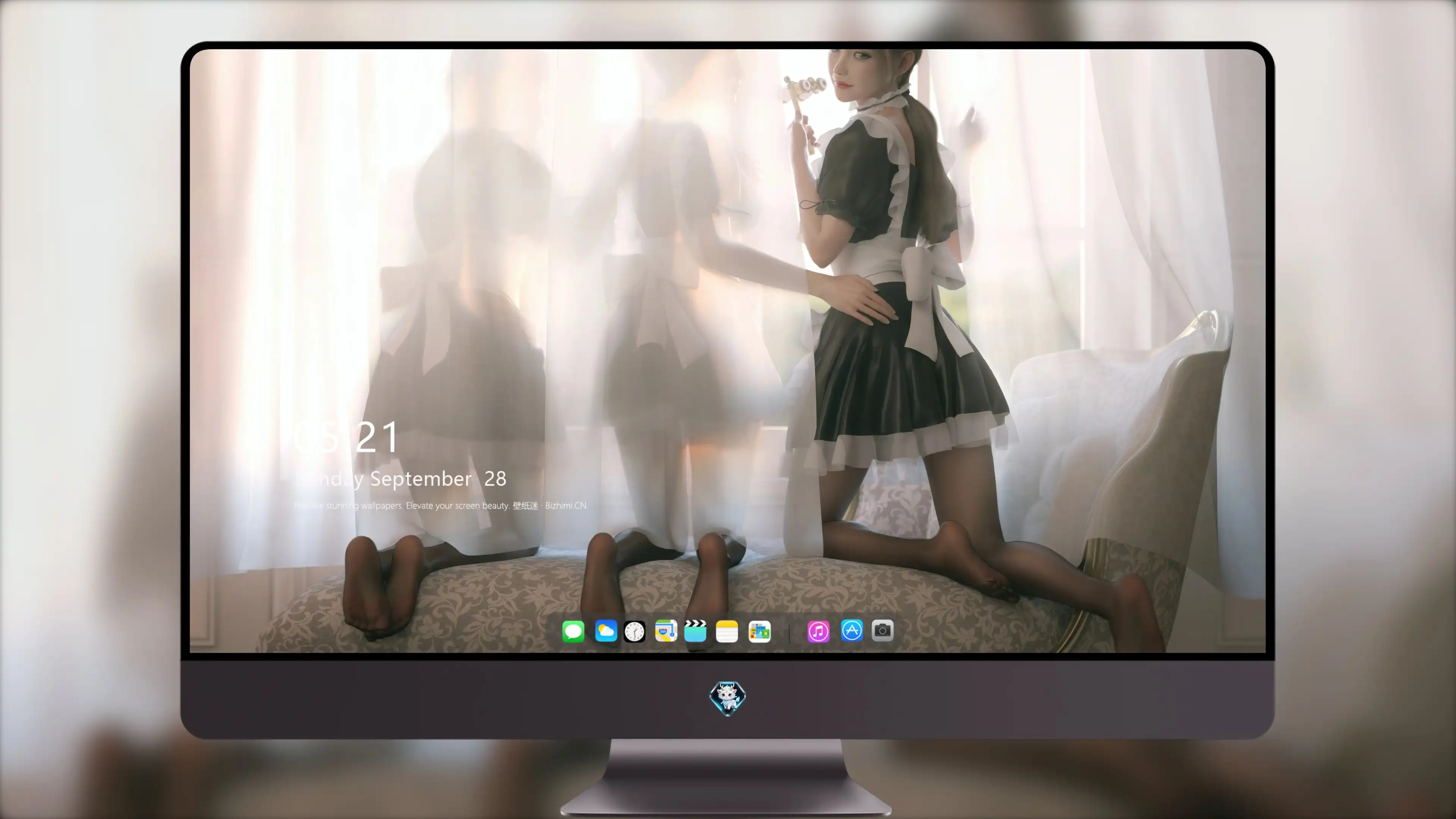Click the dragon mascot logo on monitor chin
1456x819 pixels.
pyautogui.click(x=728, y=698)
